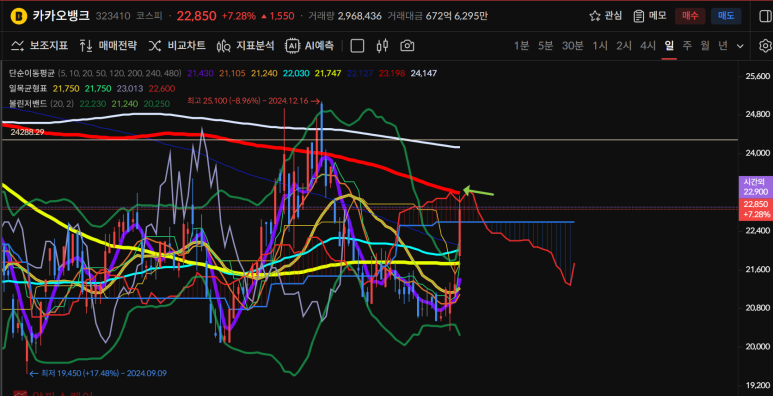The height and width of the screenshot is (396, 773).
Task: Expand the interval dropdown chevron
Action: pos(740,46)
